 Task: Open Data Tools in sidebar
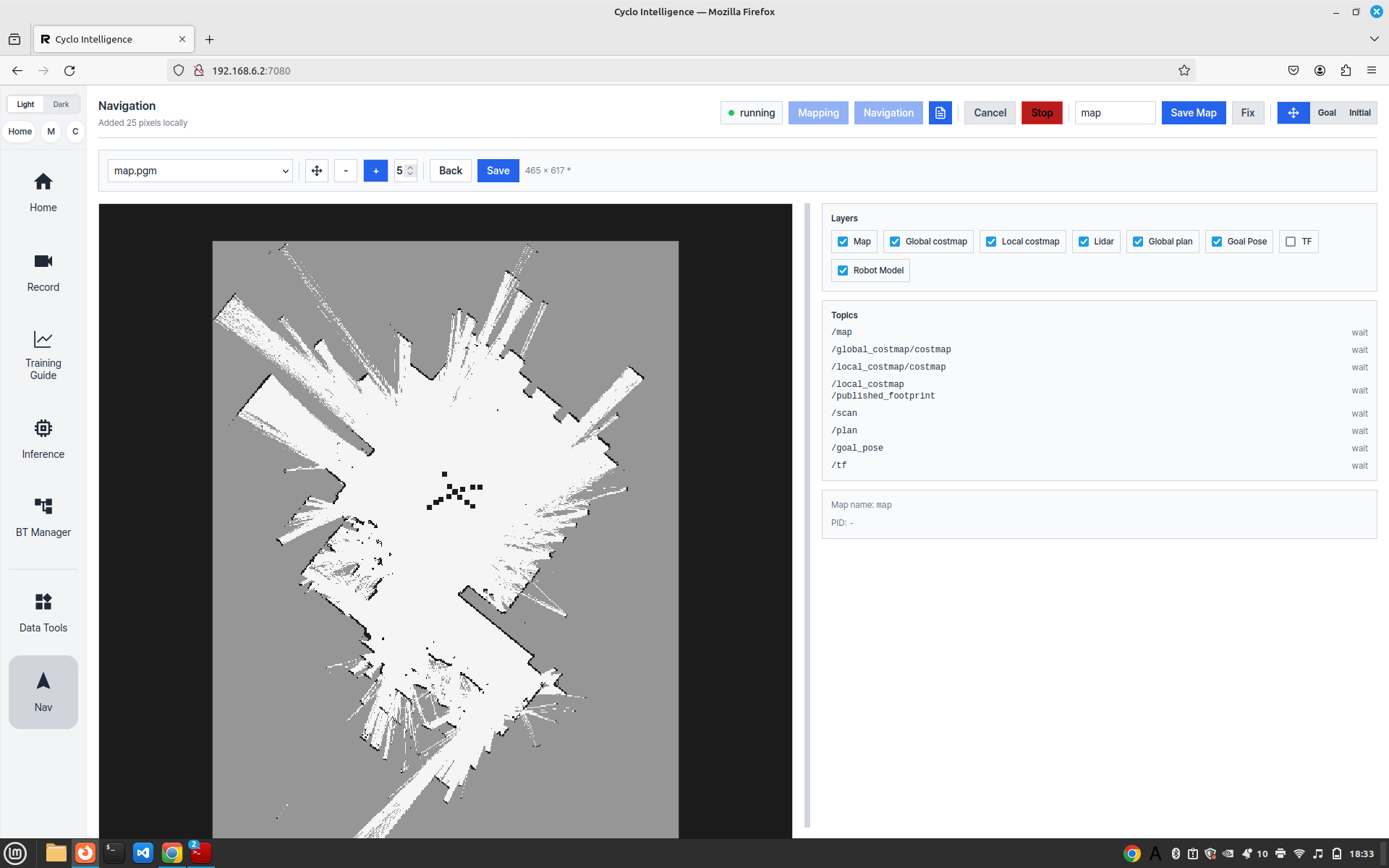pyautogui.click(x=43, y=613)
